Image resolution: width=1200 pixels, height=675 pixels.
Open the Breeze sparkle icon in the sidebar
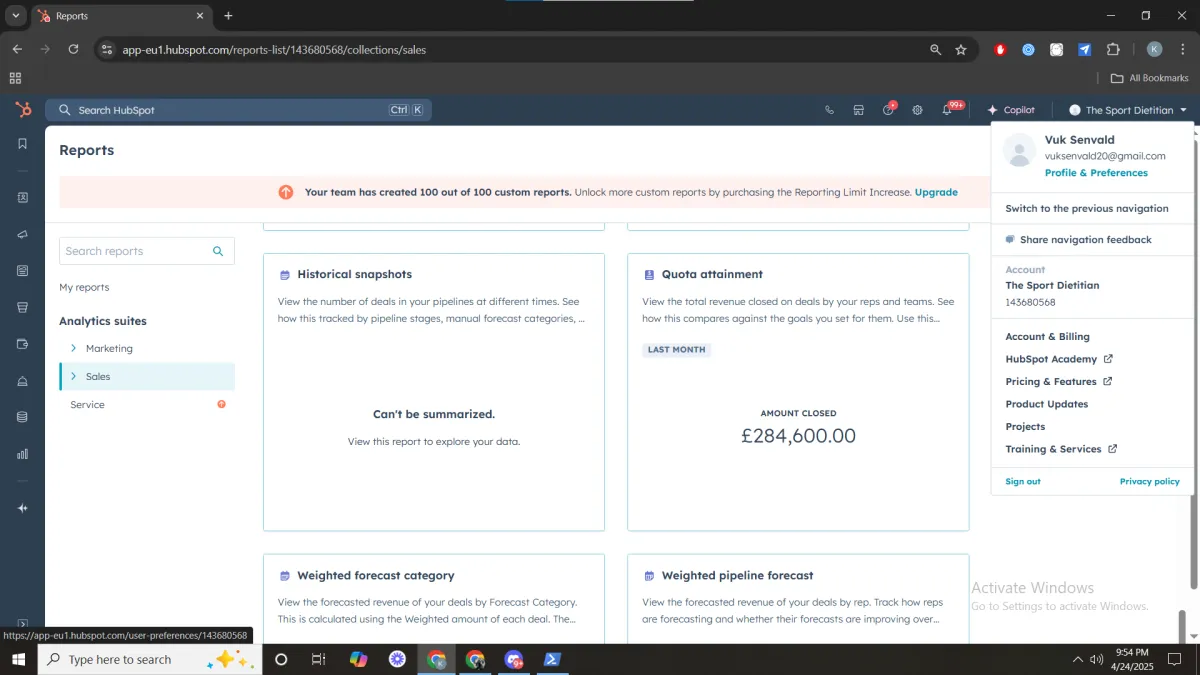[22, 508]
